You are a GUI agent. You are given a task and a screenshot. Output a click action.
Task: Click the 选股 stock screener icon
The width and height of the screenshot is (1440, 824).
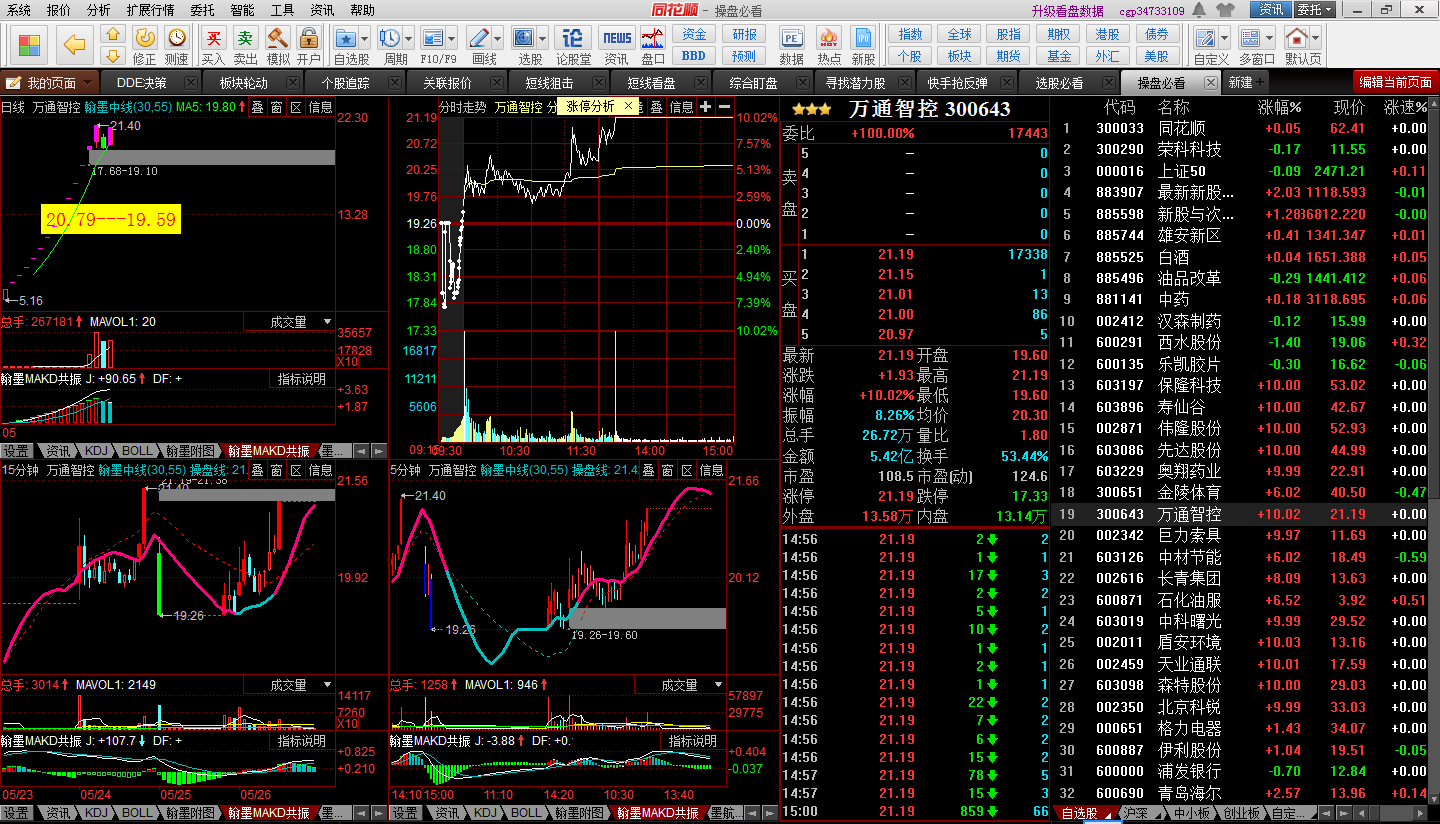[x=524, y=38]
